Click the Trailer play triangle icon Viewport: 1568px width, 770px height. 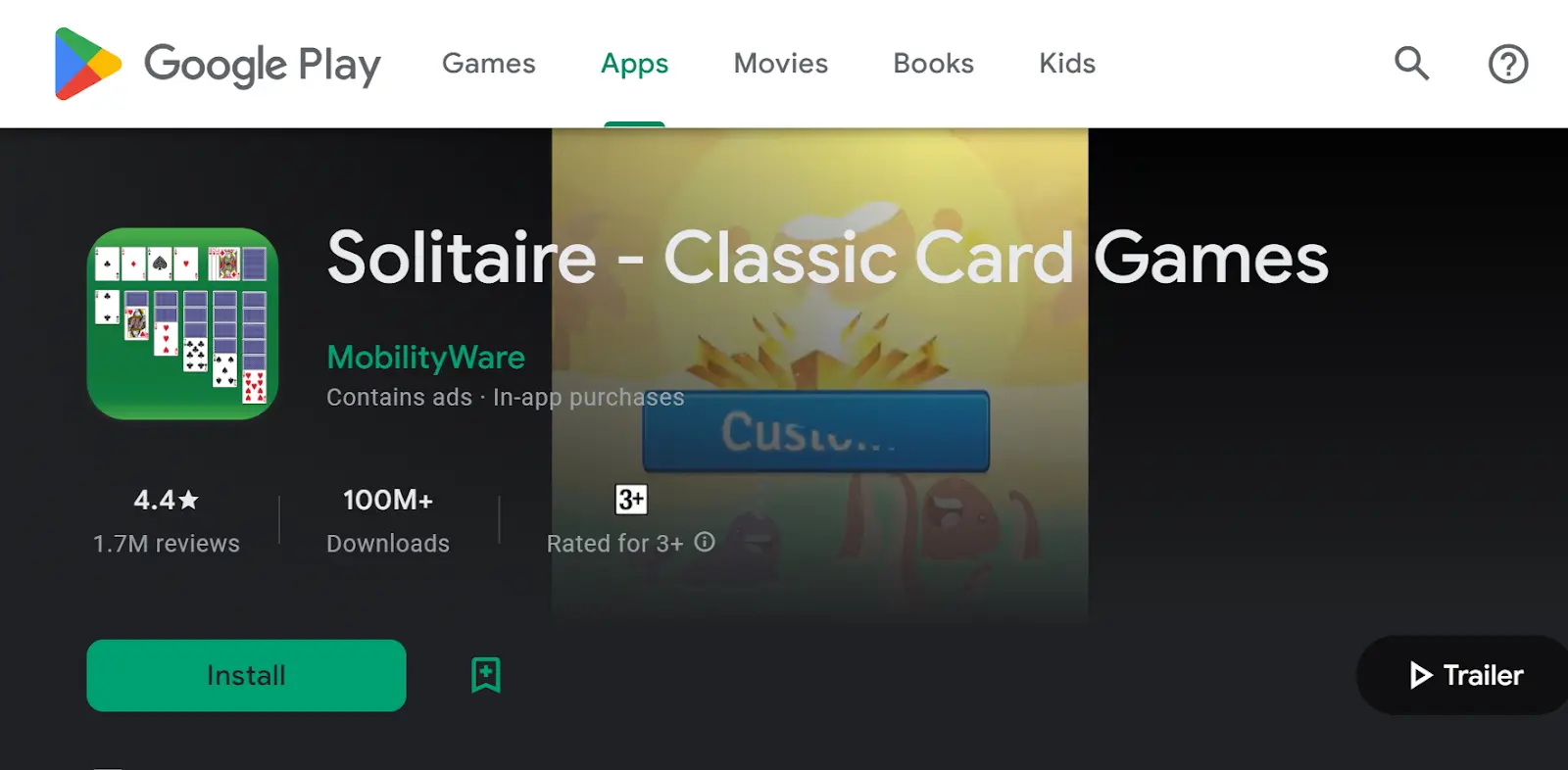point(1420,675)
